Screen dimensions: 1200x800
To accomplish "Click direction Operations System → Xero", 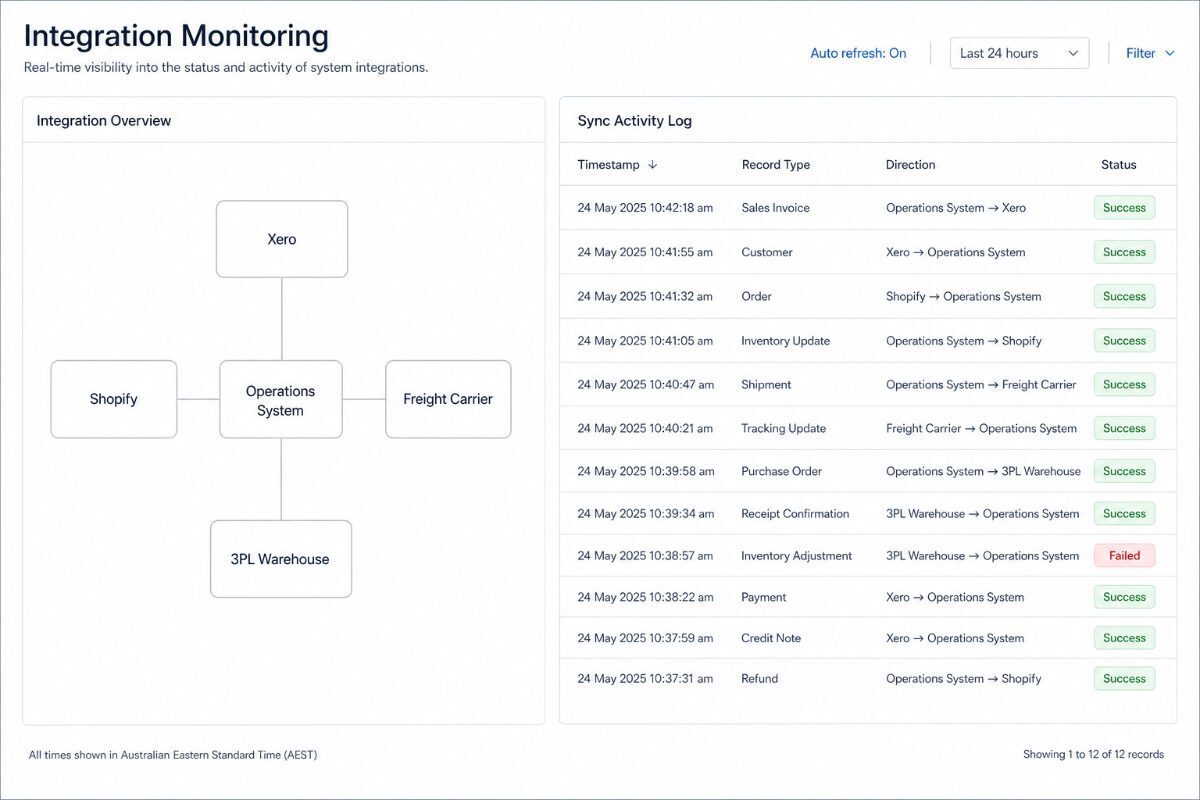I will pos(956,208).
